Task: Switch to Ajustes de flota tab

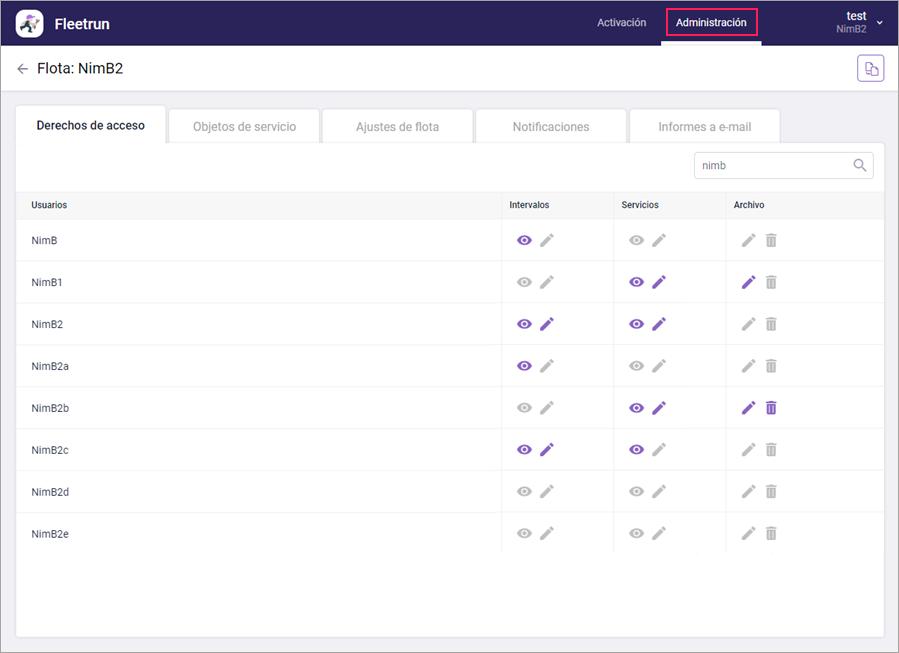Action: [397, 127]
